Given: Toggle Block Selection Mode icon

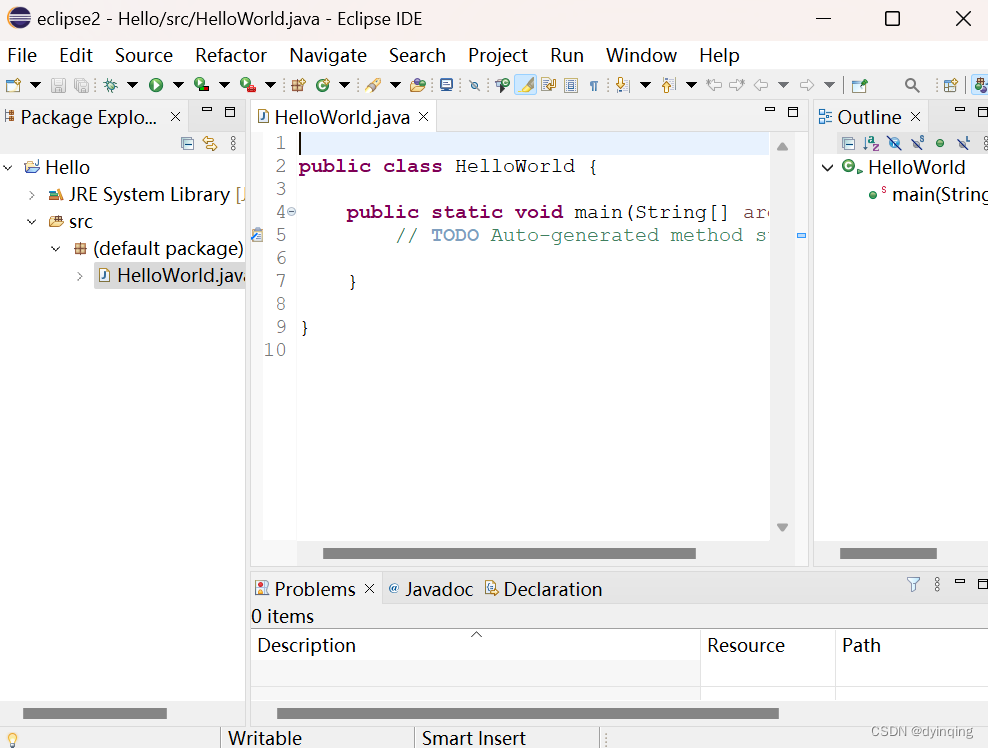Looking at the screenshot, I should tap(571, 85).
